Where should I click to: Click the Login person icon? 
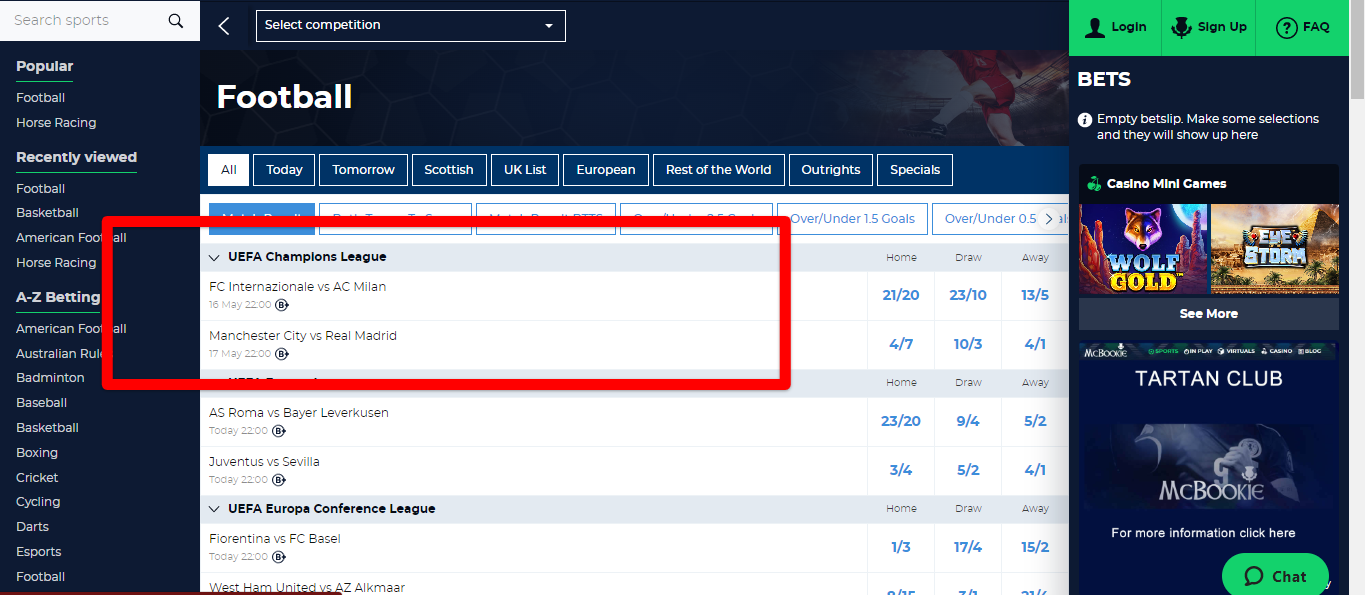click(1095, 27)
